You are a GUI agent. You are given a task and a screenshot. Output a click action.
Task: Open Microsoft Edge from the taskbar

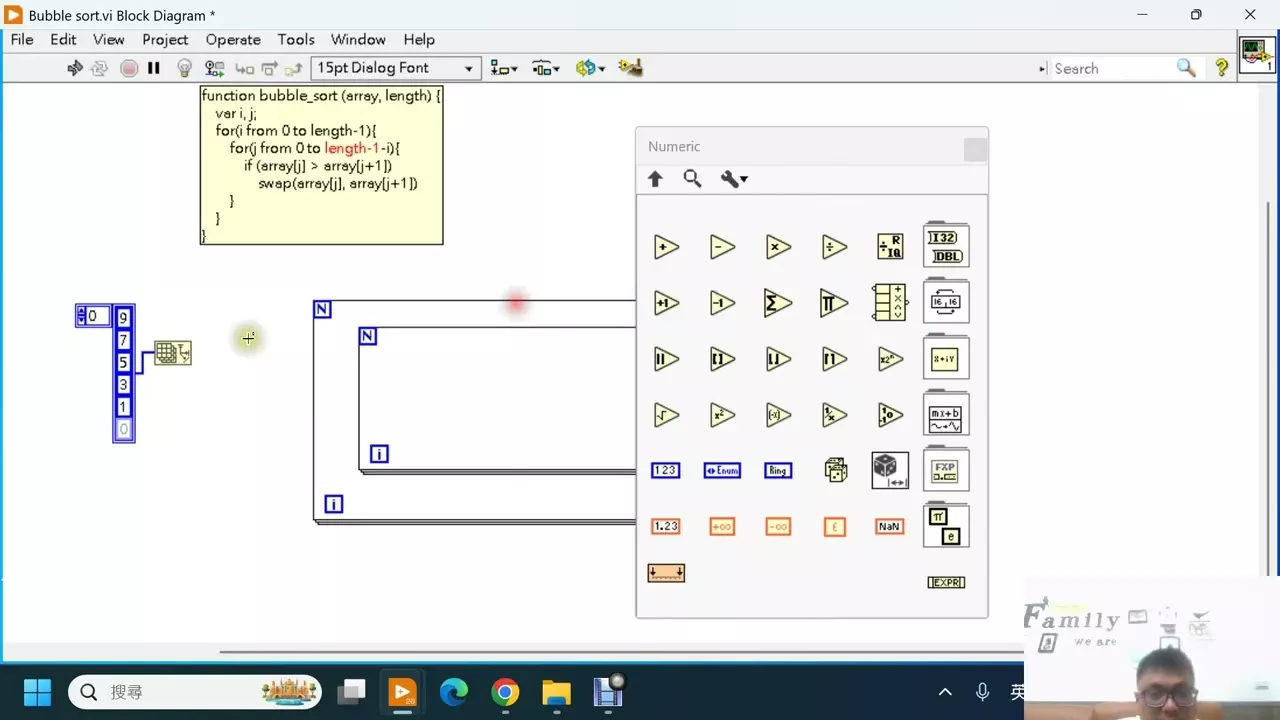point(454,692)
